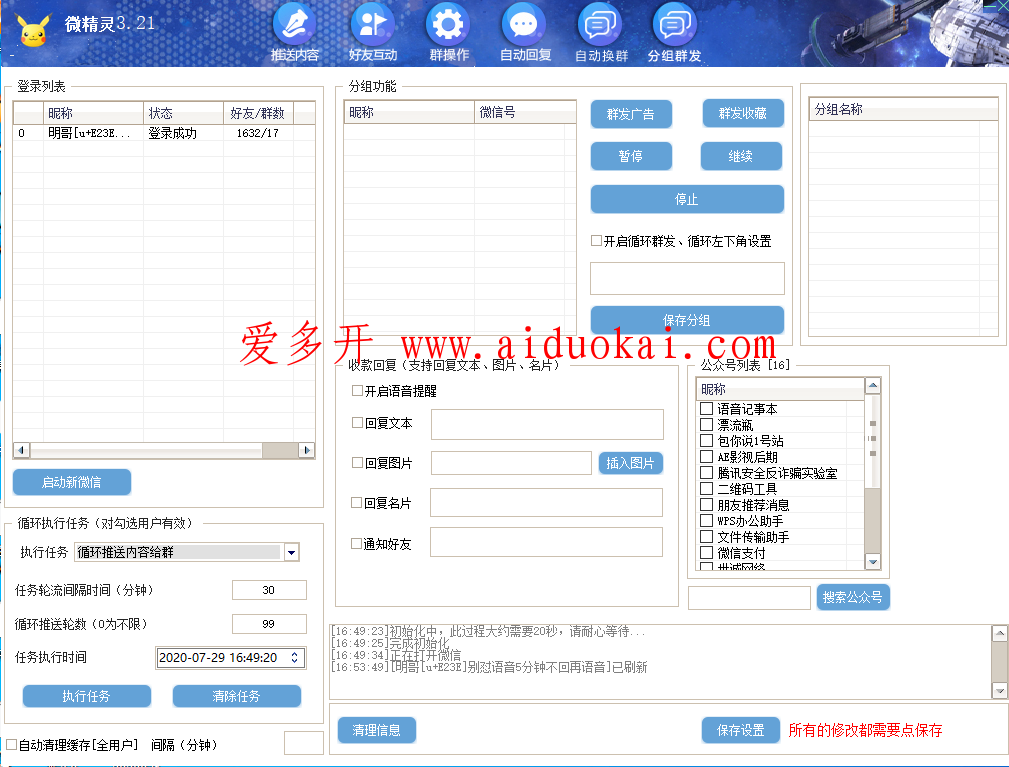Check 腾讯安全反诈骗实验室 in 公众号列表

[x=706, y=473]
